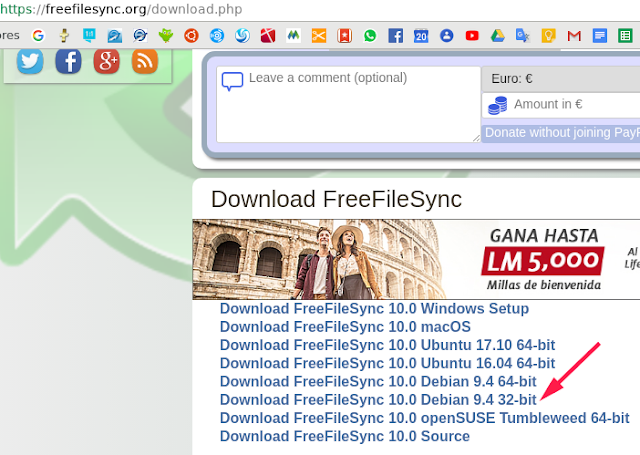Download FreeFileSync Debian 9.4 32-bit
Image resolution: width=640 pixels, height=455 pixels.
[378, 400]
